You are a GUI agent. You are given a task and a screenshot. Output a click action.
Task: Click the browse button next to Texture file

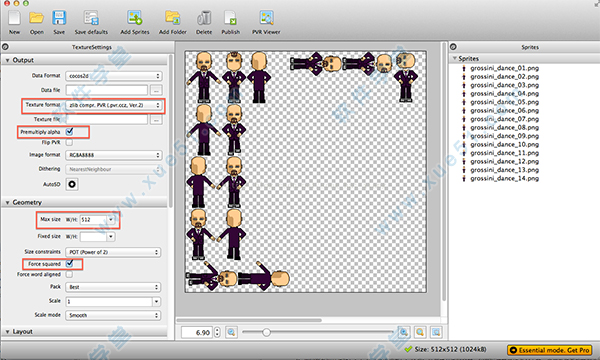tap(156, 120)
